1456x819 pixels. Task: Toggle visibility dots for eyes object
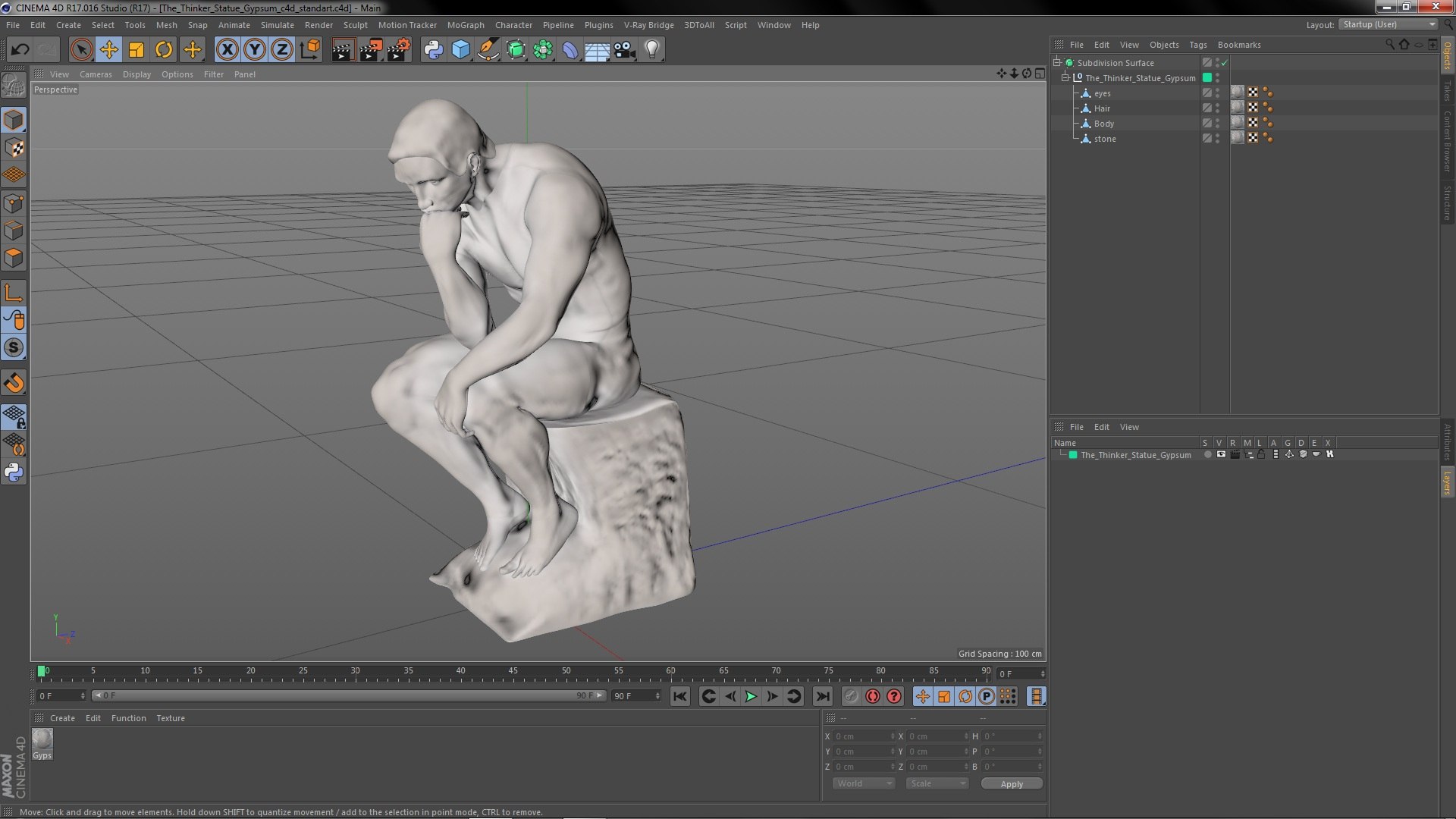point(1217,93)
